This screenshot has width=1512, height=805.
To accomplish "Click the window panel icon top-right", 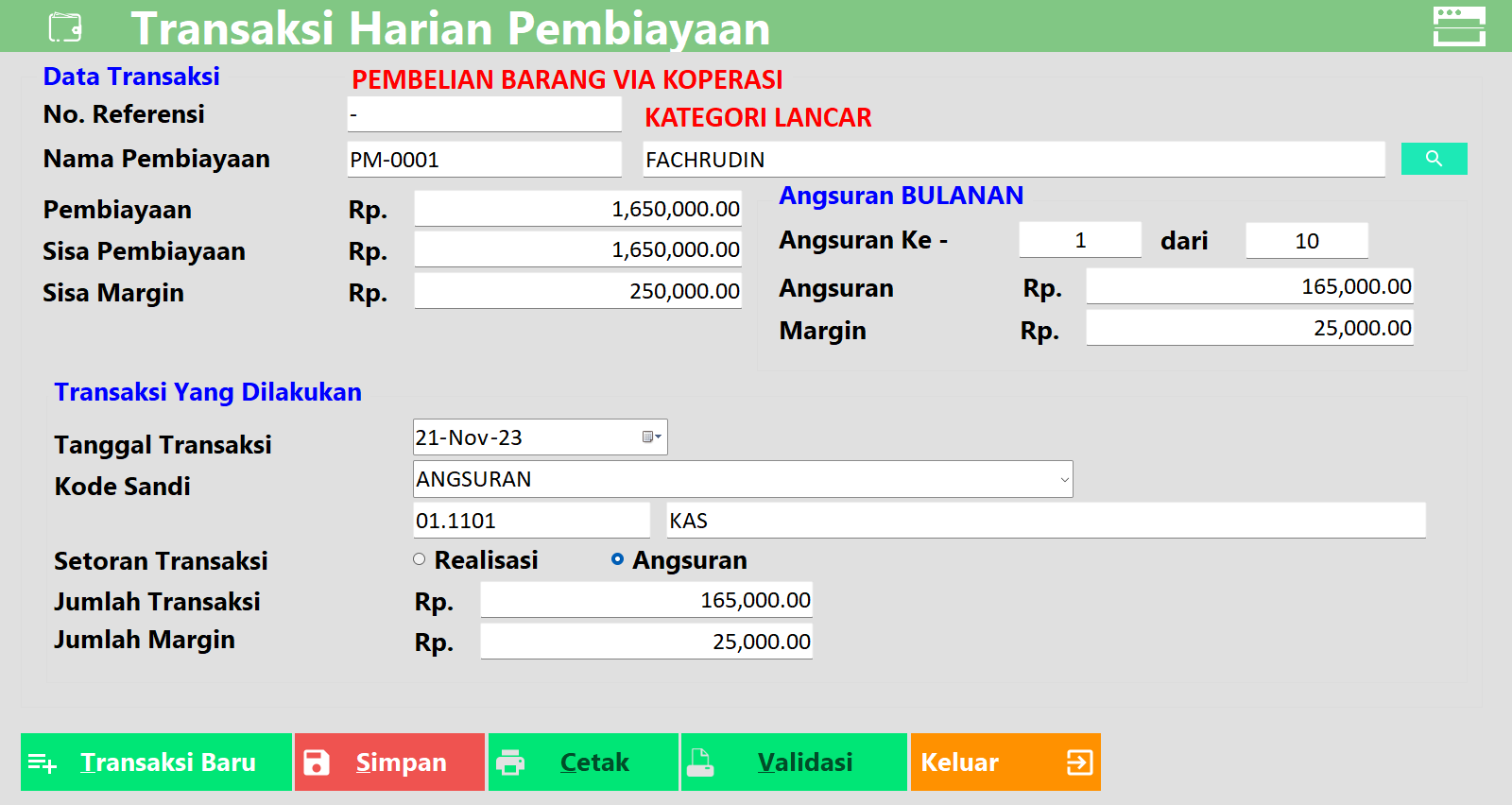I will coord(1458,26).
